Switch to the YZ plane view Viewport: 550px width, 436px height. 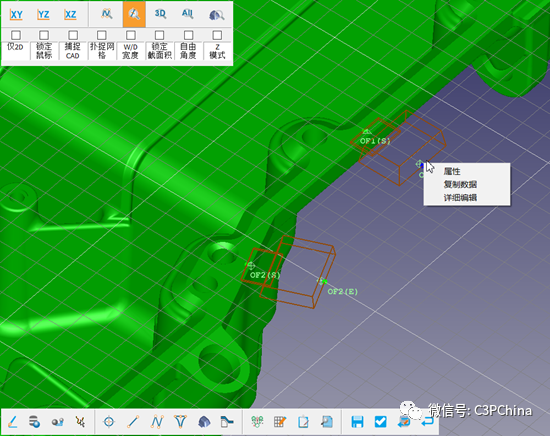click(43, 14)
